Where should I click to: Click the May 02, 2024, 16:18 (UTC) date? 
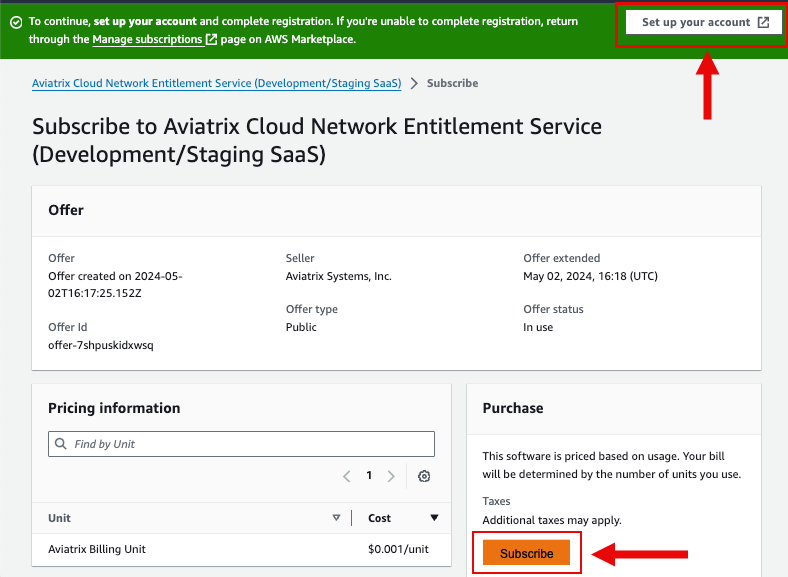(x=590, y=276)
